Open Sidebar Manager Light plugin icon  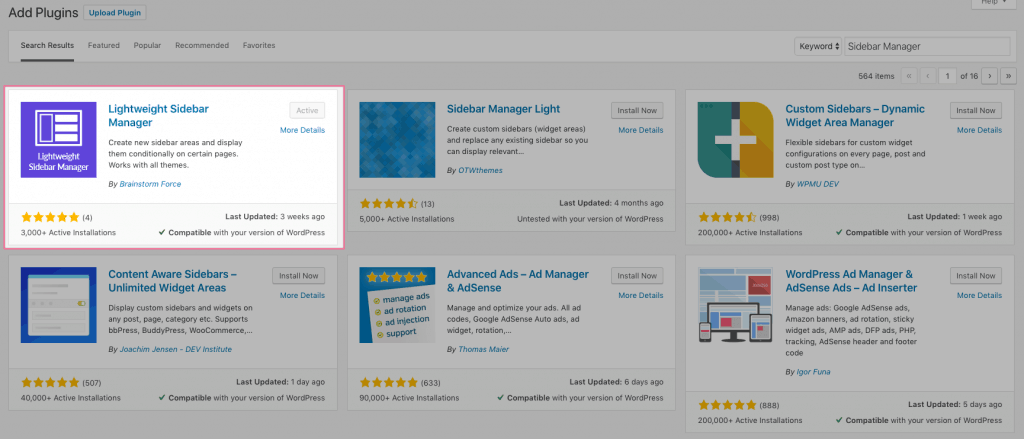tap(397, 139)
